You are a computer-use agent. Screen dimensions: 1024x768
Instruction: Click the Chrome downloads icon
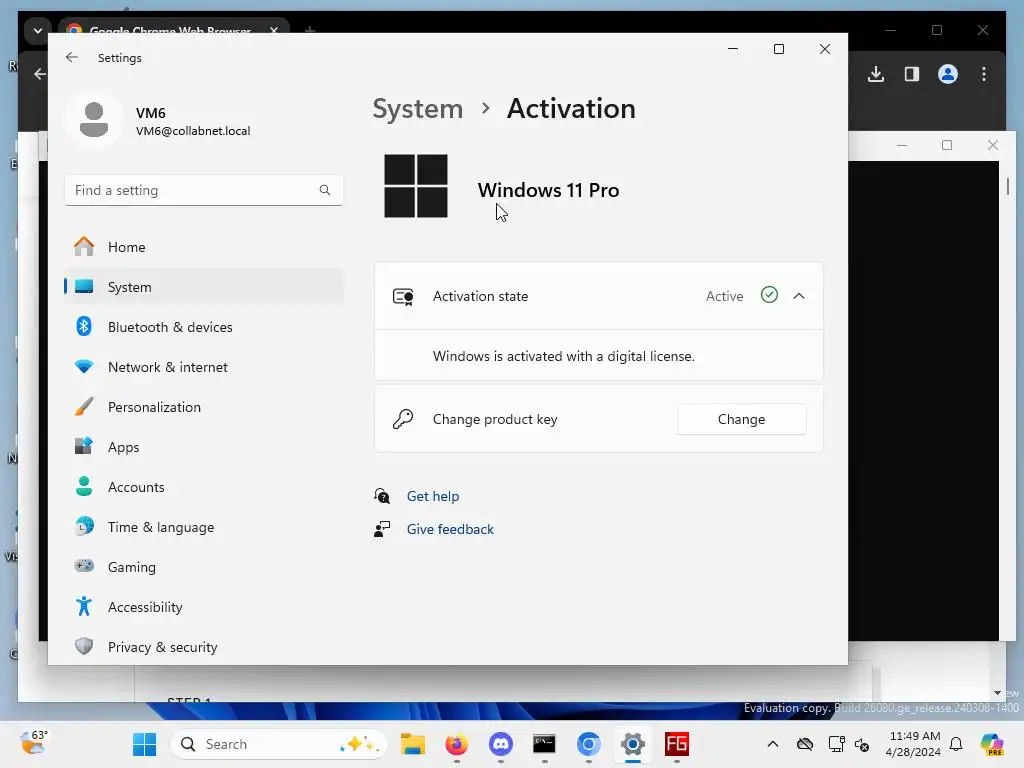pos(876,74)
